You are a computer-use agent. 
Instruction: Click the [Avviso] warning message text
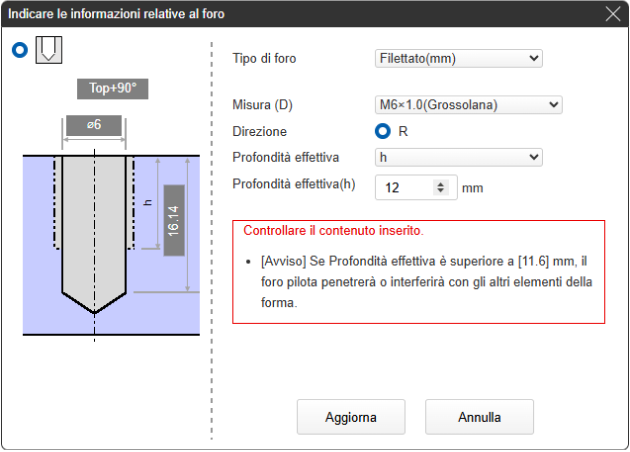coord(418,280)
